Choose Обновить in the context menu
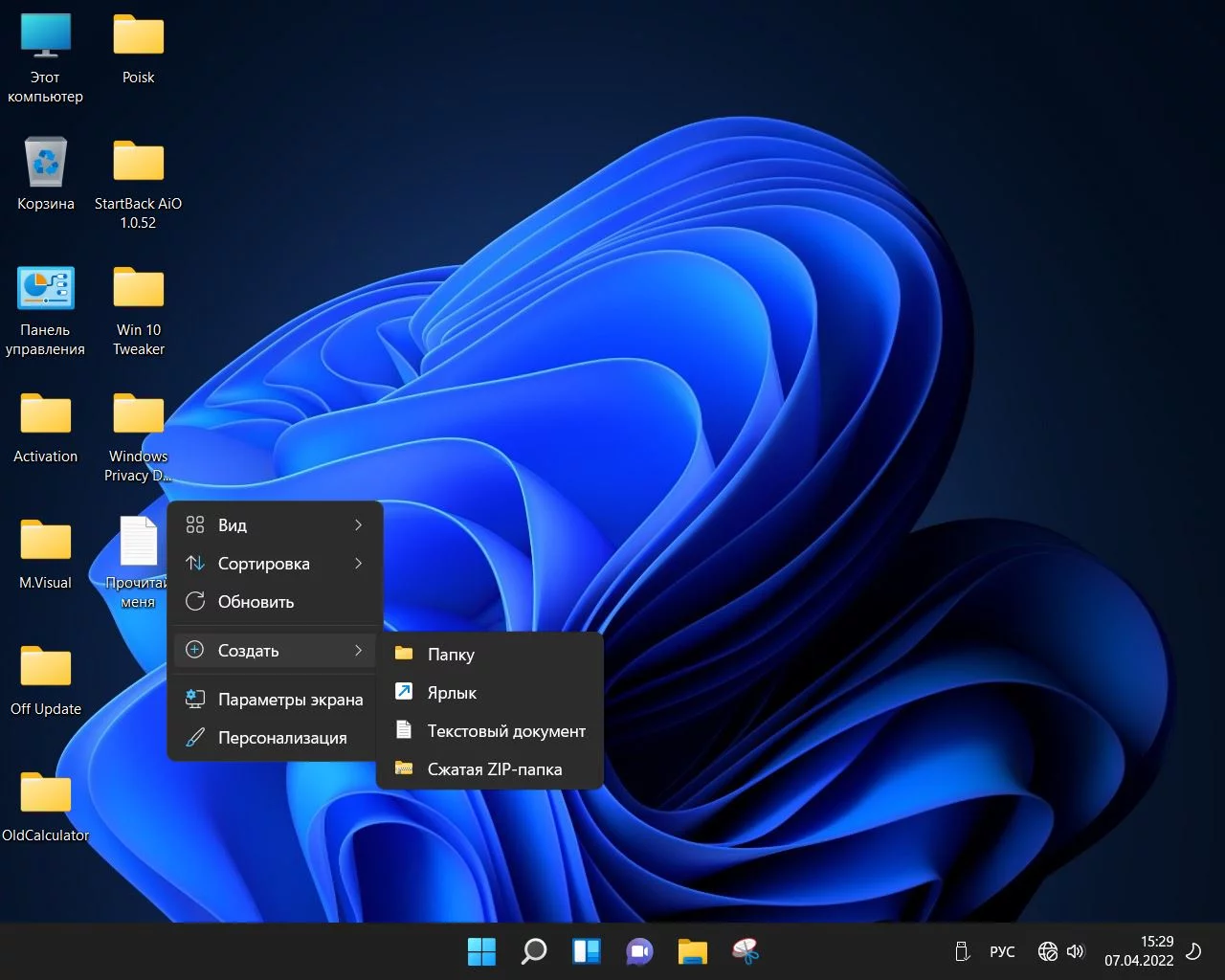Screen dimensions: 1225x980 point(256,602)
